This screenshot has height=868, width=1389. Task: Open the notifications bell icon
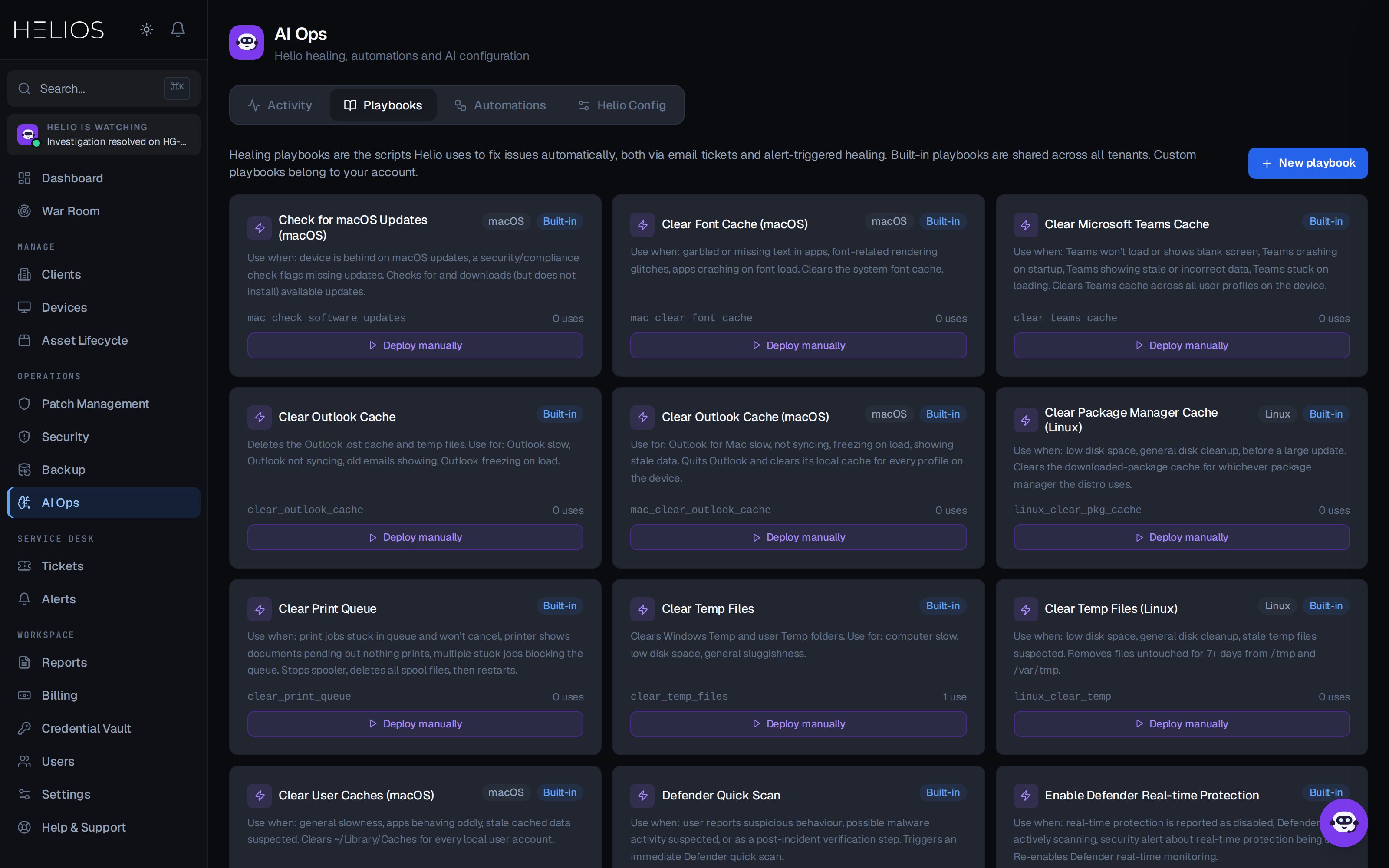pyautogui.click(x=178, y=29)
